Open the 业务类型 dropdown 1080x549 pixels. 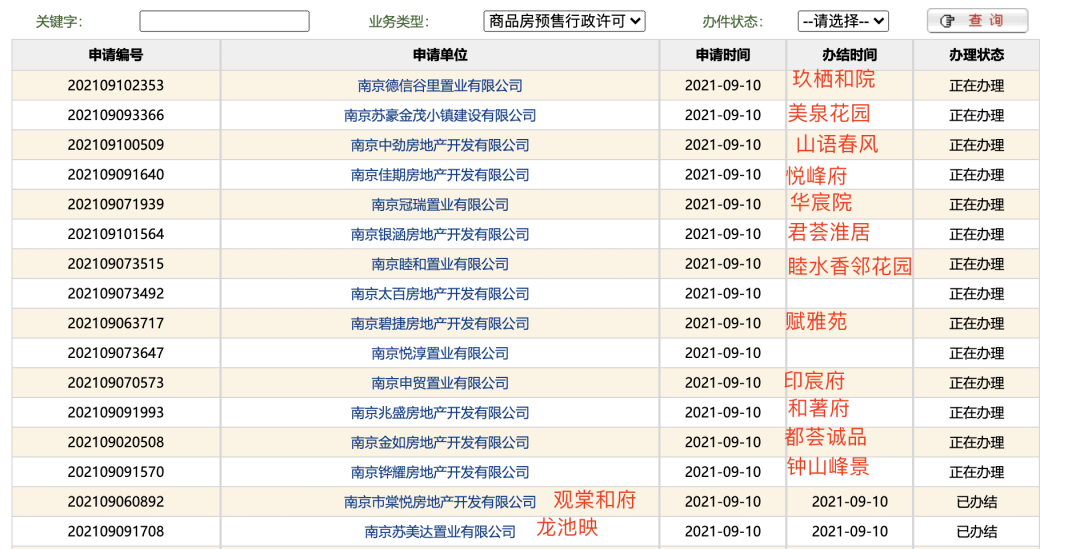[564, 21]
